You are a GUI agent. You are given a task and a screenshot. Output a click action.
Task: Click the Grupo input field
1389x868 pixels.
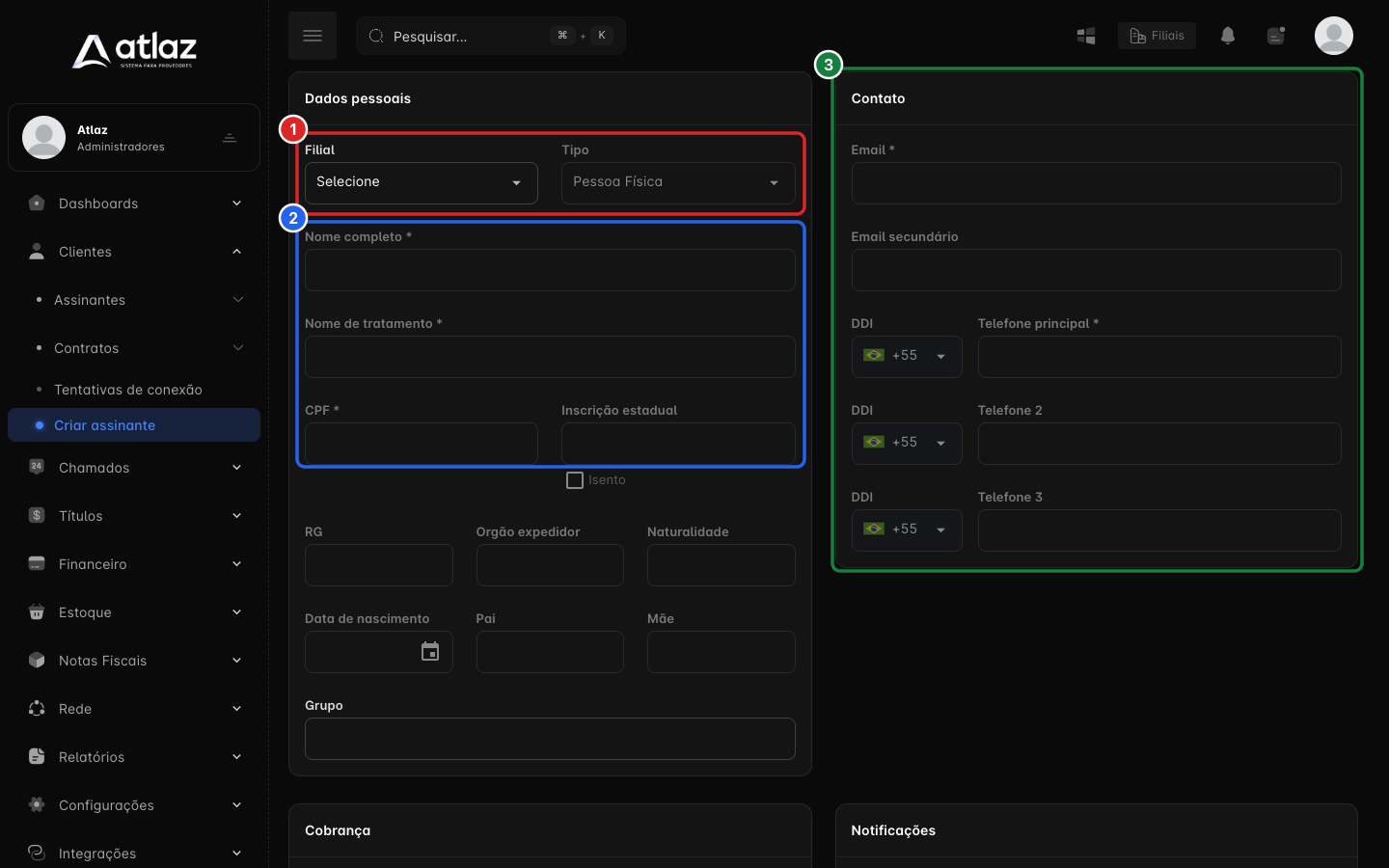tap(550, 739)
